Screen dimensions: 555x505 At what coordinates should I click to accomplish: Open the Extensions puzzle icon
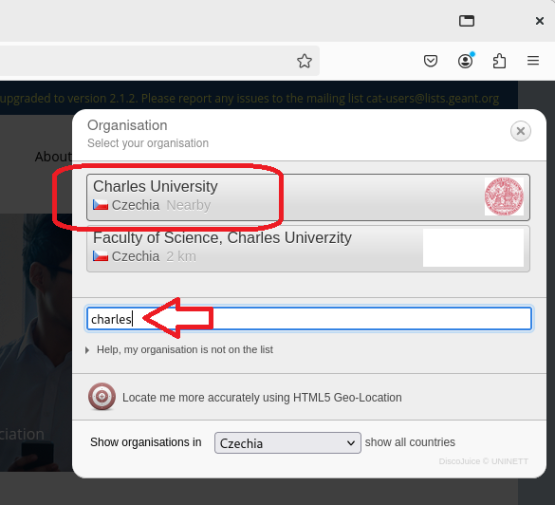tap(499, 61)
